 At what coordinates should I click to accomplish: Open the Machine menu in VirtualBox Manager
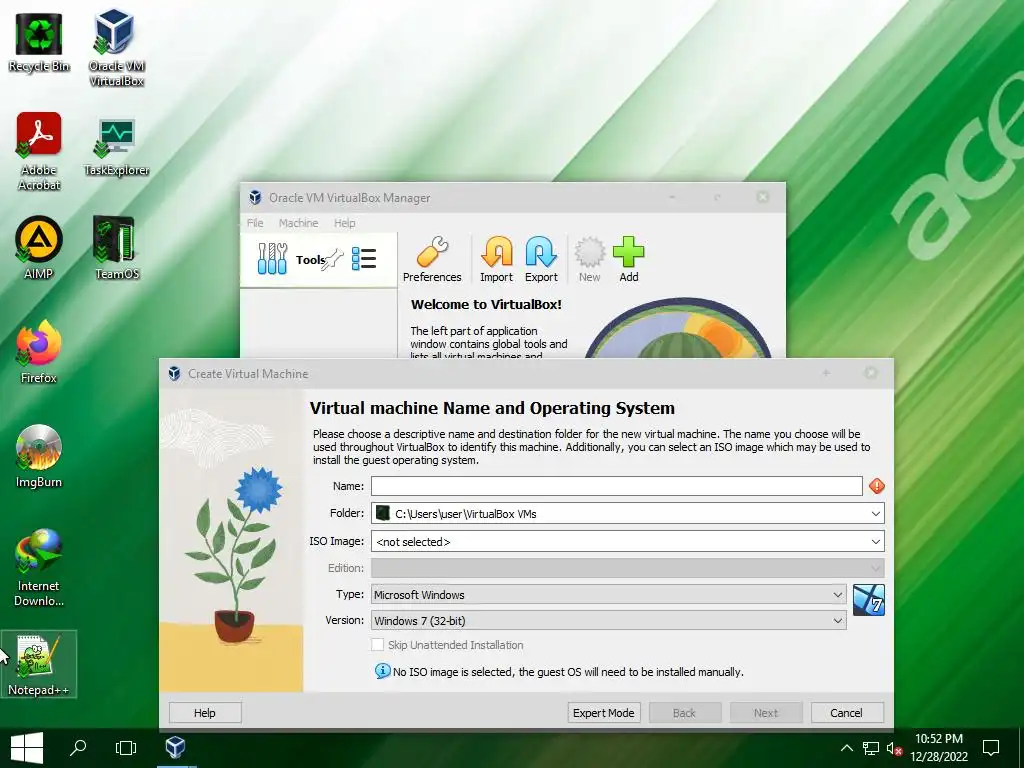click(298, 223)
